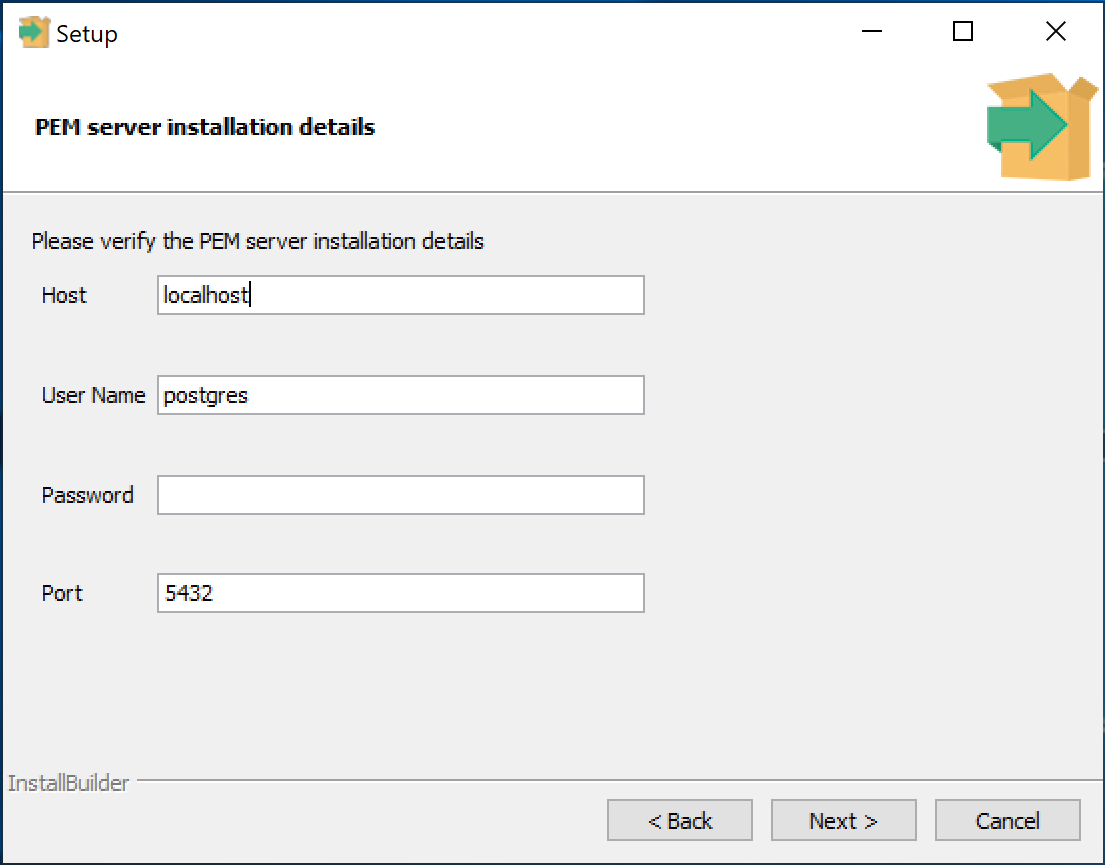The image size is (1105, 865).
Task: Minimize the Setup window
Action: pos(872,32)
